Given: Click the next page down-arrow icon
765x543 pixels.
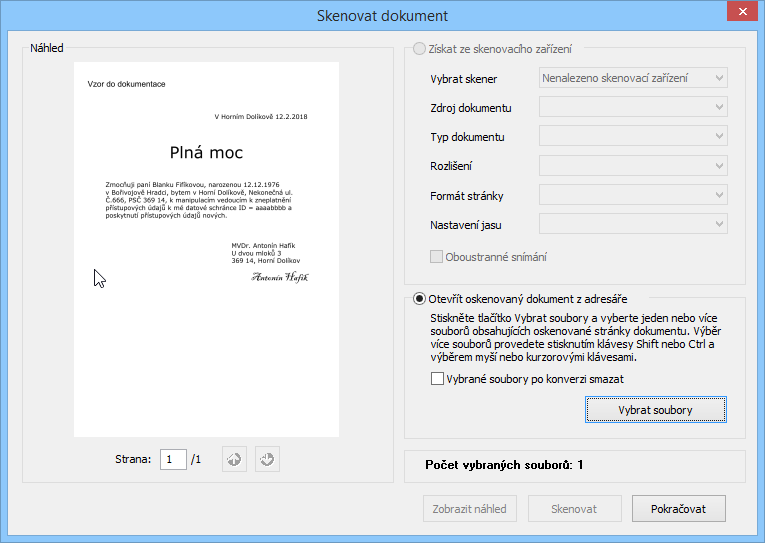Looking at the screenshot, I should 267,459.
